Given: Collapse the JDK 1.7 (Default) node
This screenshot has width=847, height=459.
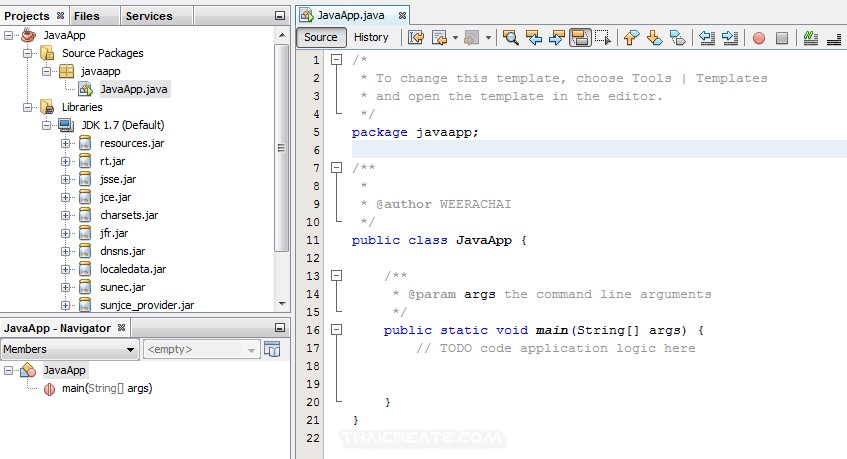Looking at the screenshot, I should click(46, 125).
